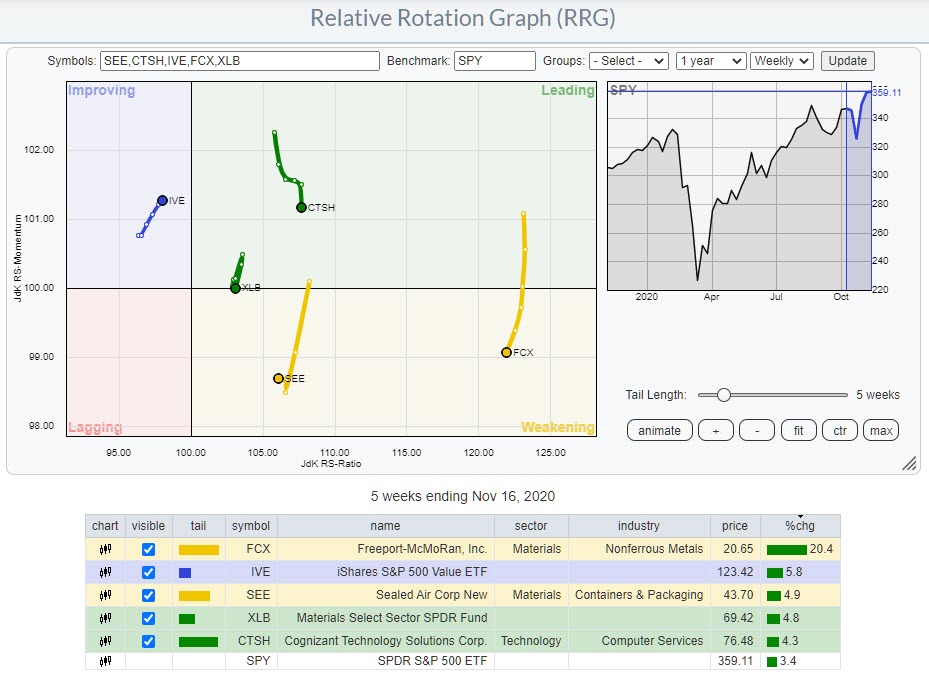
Task: Uncheck FCX visible checkbox
Action: tap(149, 549)
